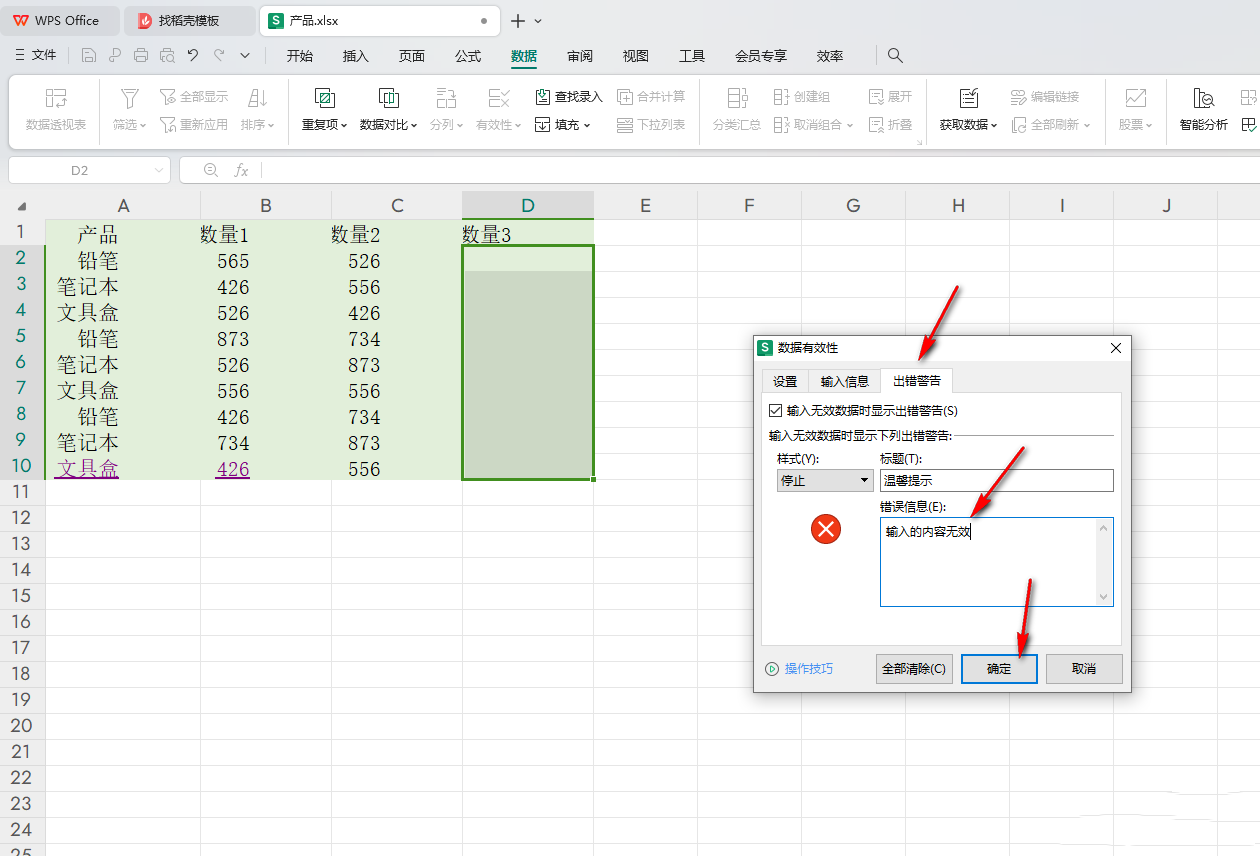Click the 合并计算 consolidate button

click(651, 97)
